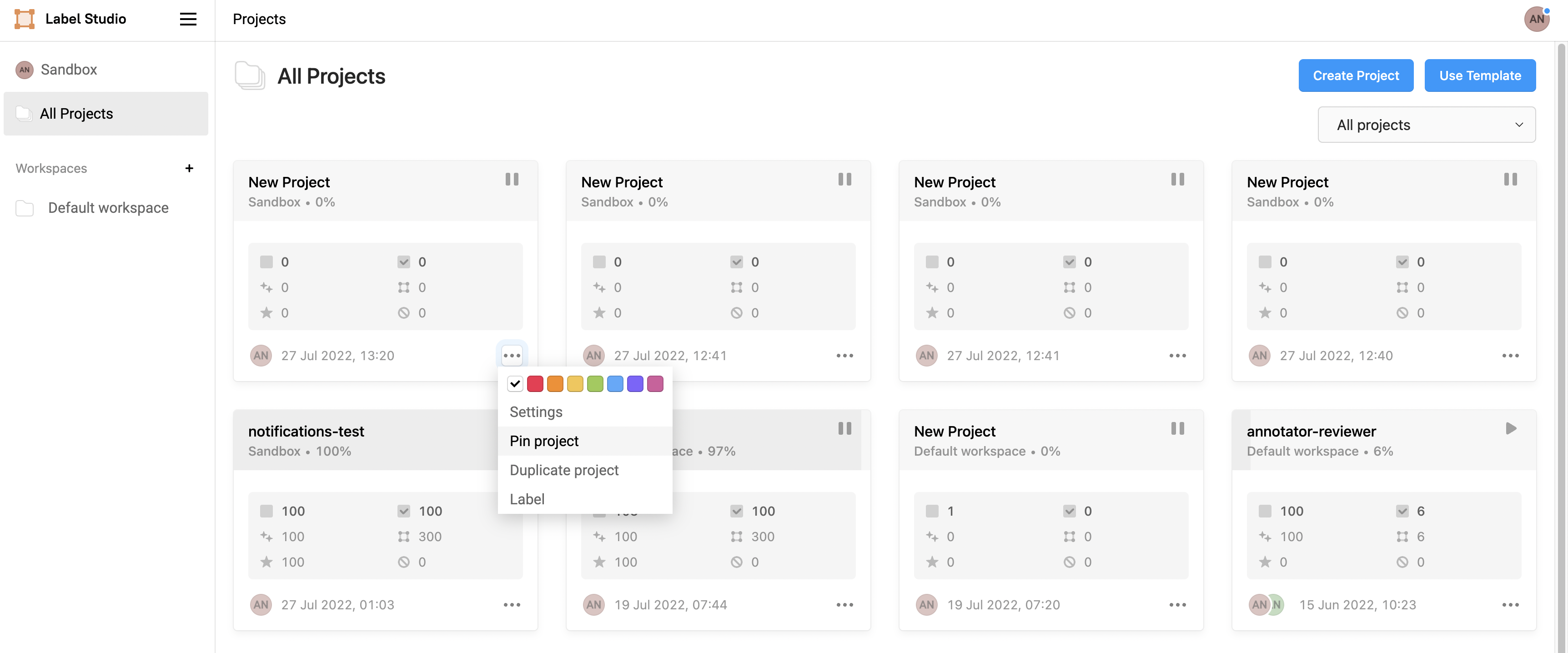
Task: Open three-dots menu of annotator-reviewer project
Action: (1510, 604)
